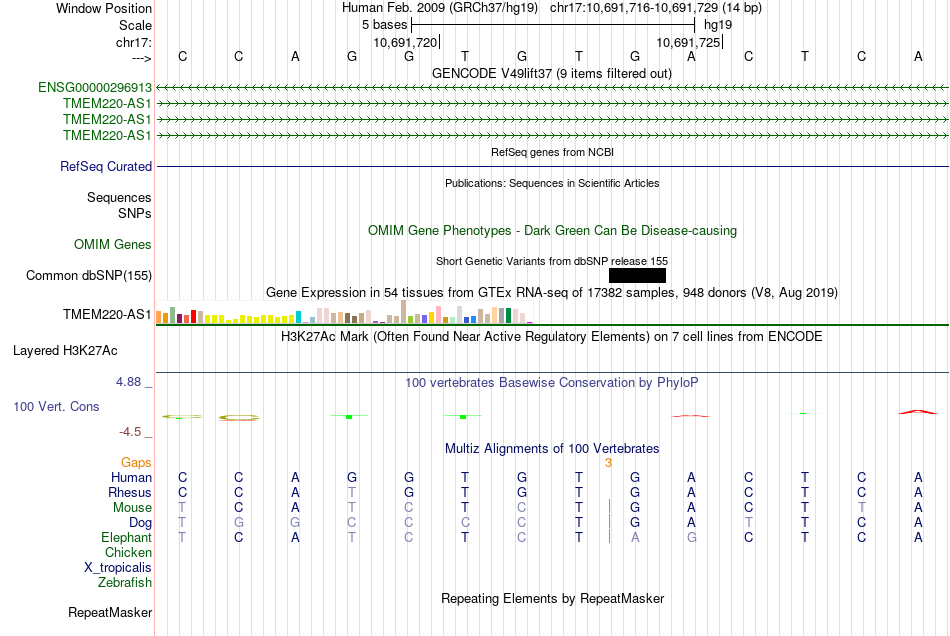Click Publications: Sequences in Scientific Articles title
The image size is (950, 636).
552,184
